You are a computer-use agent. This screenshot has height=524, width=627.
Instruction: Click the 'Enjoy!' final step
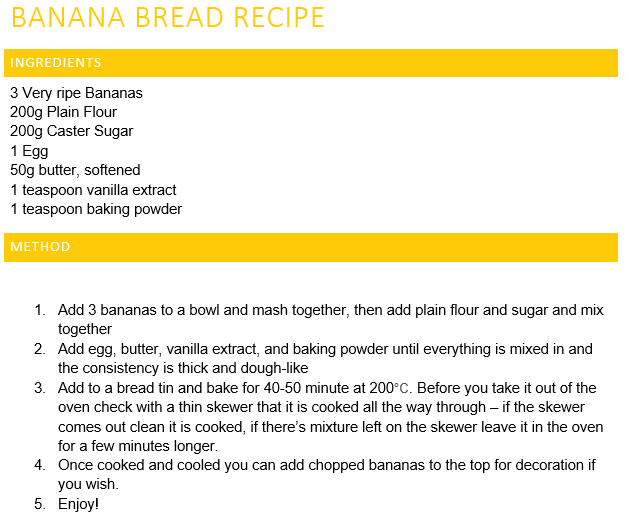[x=78, y=504]
